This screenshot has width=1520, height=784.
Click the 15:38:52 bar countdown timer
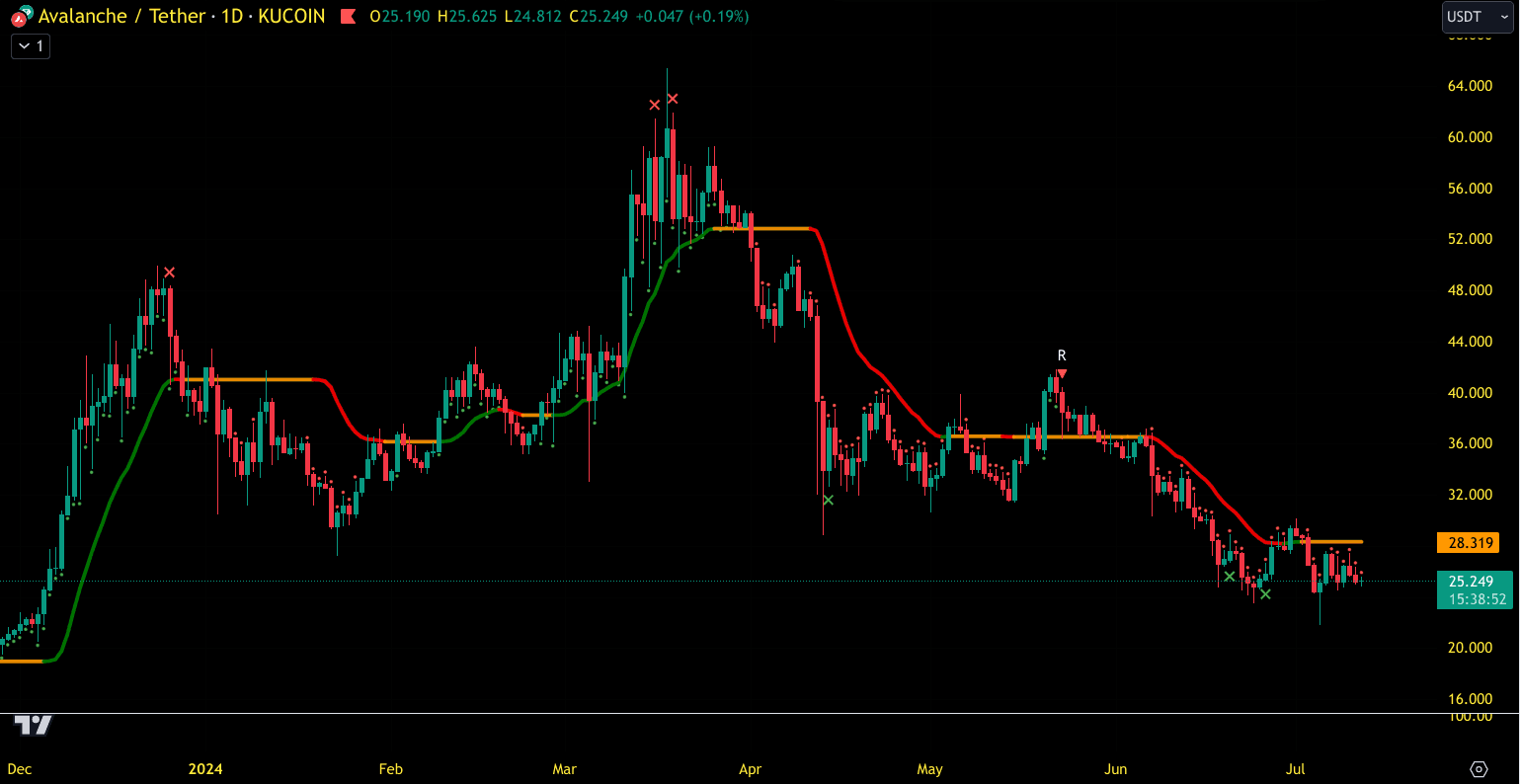point(1477,599)
